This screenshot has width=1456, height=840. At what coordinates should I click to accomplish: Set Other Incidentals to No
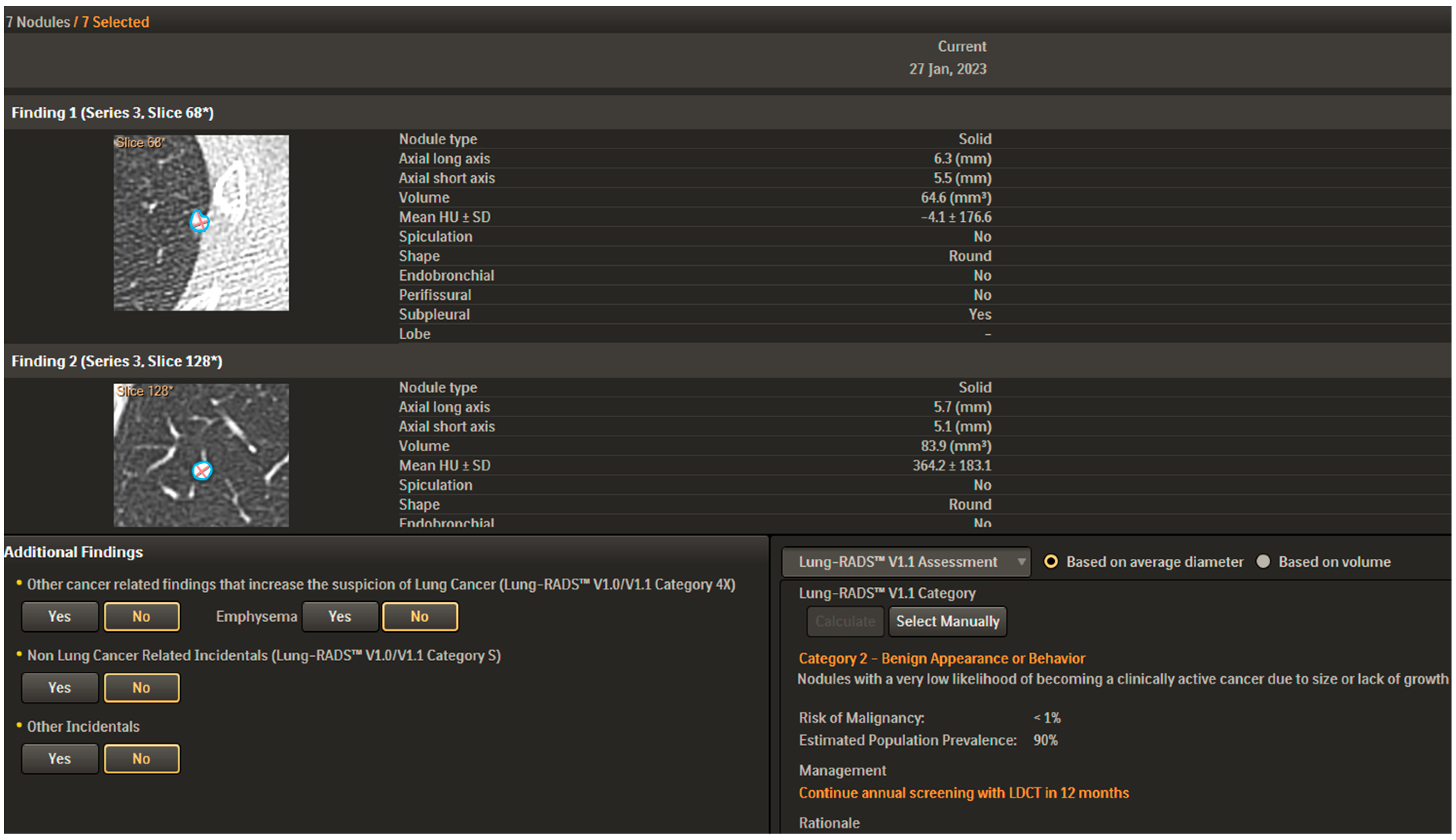click(141, 758)
